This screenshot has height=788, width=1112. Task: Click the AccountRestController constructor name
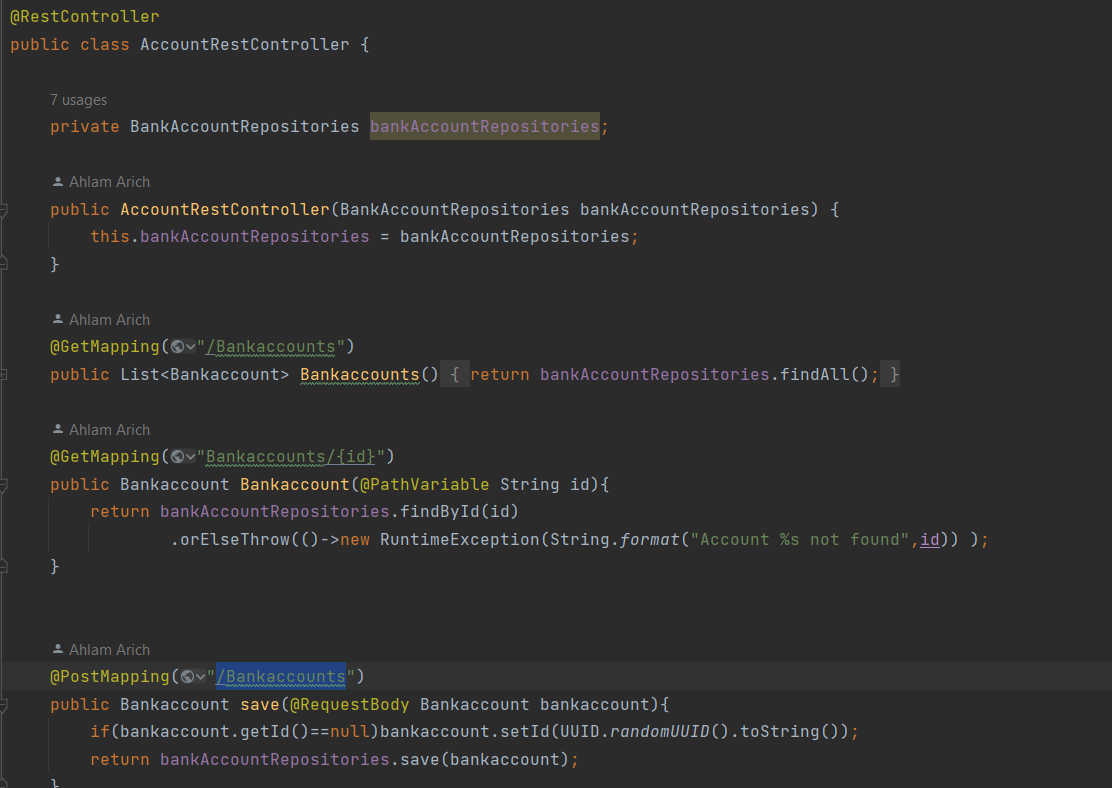225,210
